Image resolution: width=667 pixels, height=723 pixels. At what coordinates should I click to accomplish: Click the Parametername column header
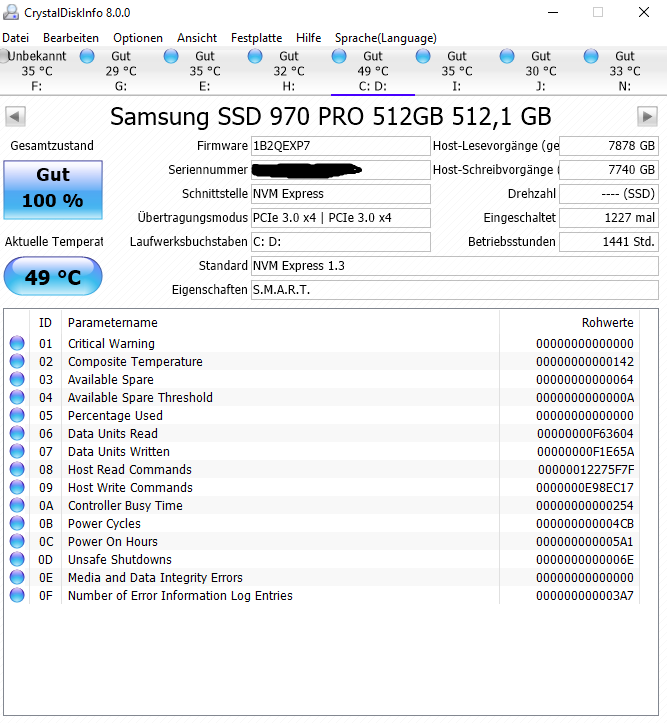tap(280, 322)
